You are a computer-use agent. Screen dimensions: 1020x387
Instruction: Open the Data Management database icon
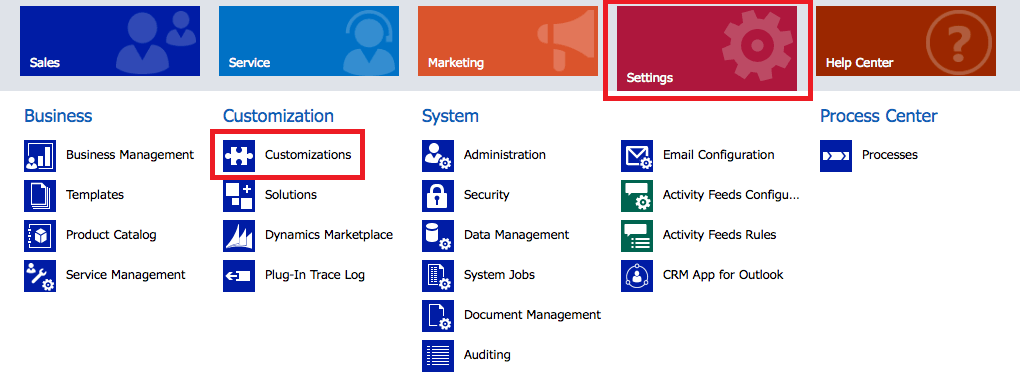(x=438, y=235)
